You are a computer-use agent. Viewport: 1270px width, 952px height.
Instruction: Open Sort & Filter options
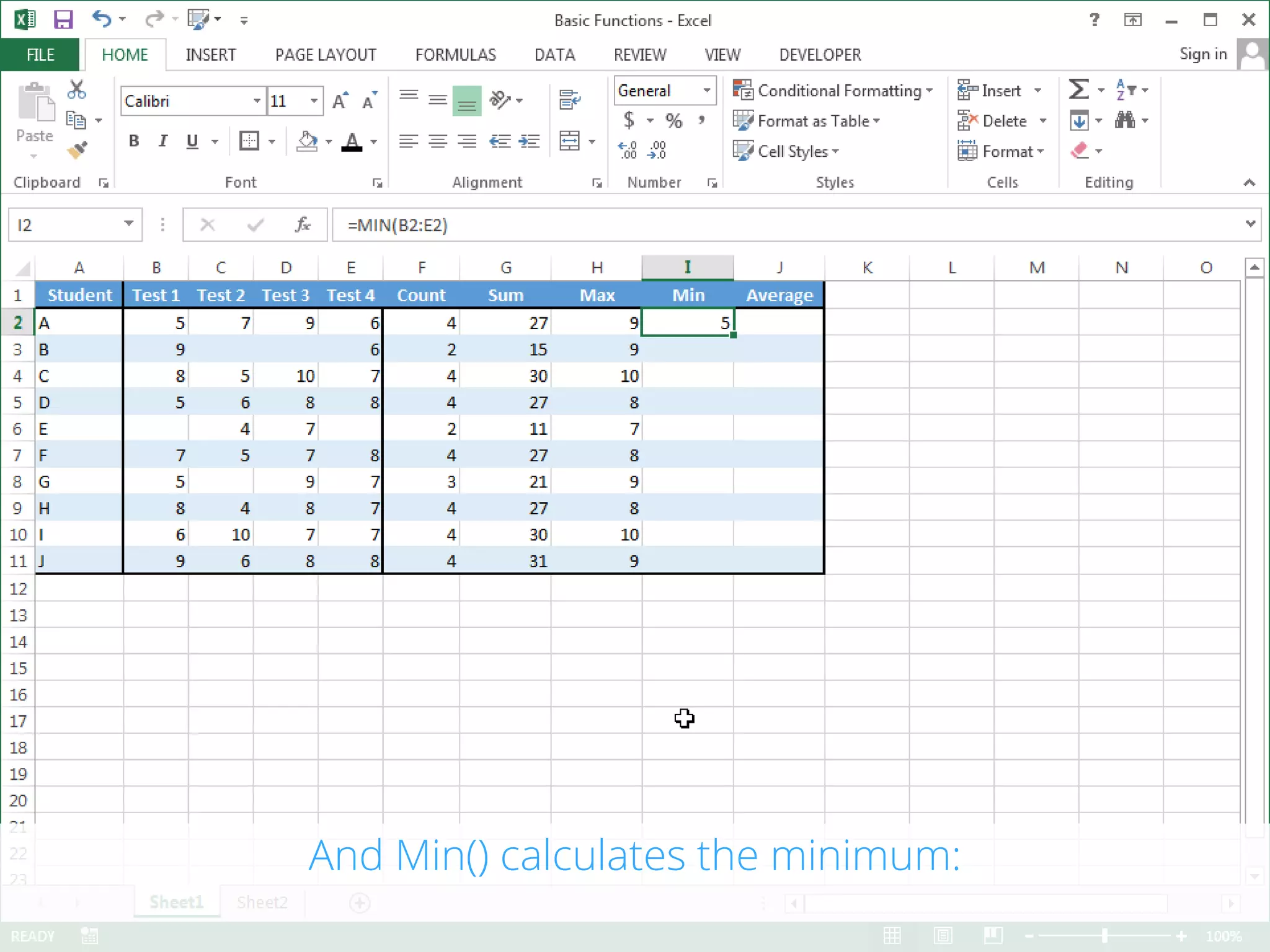coord(1126,90)
